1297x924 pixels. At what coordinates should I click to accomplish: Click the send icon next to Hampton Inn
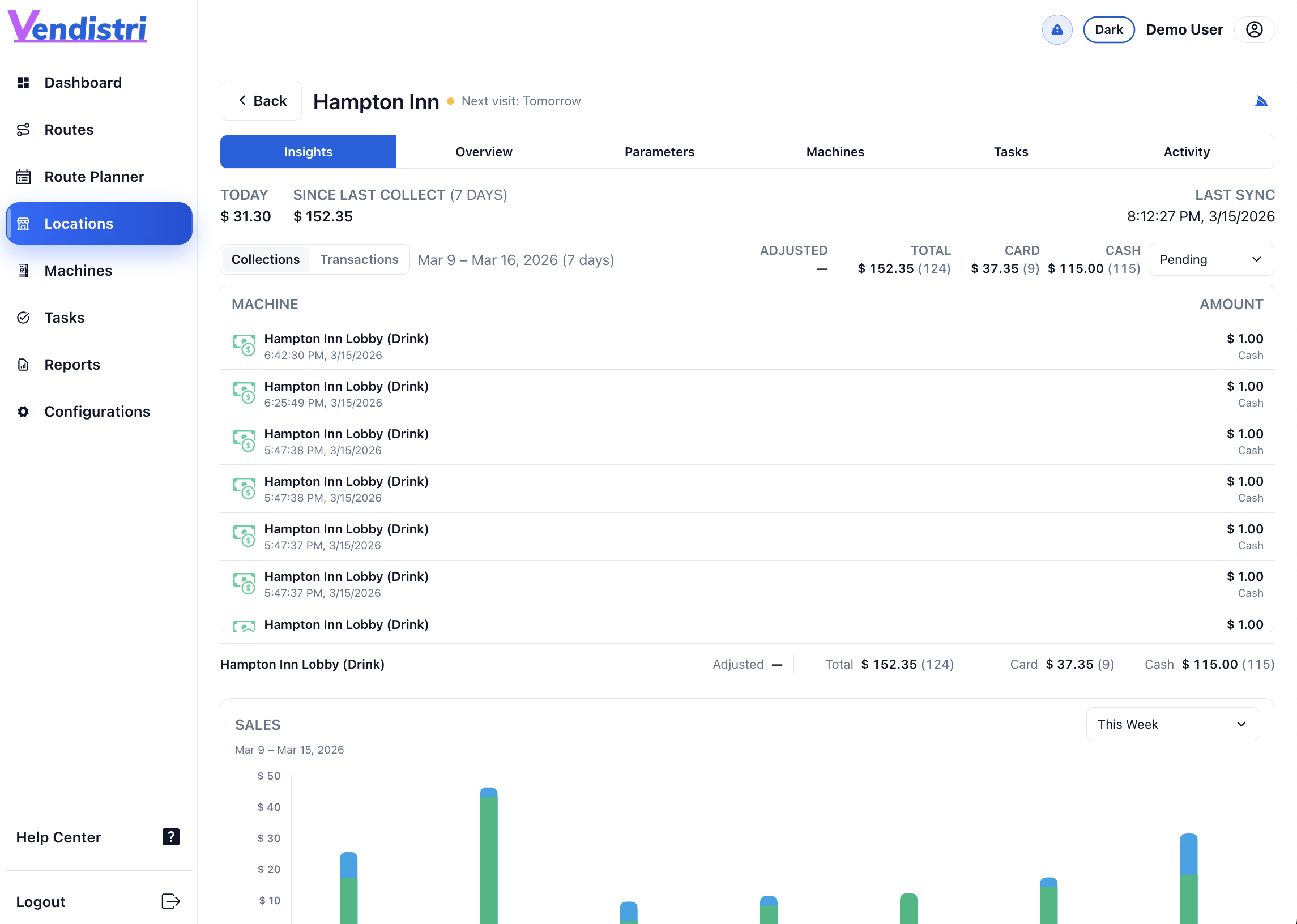1261,101
